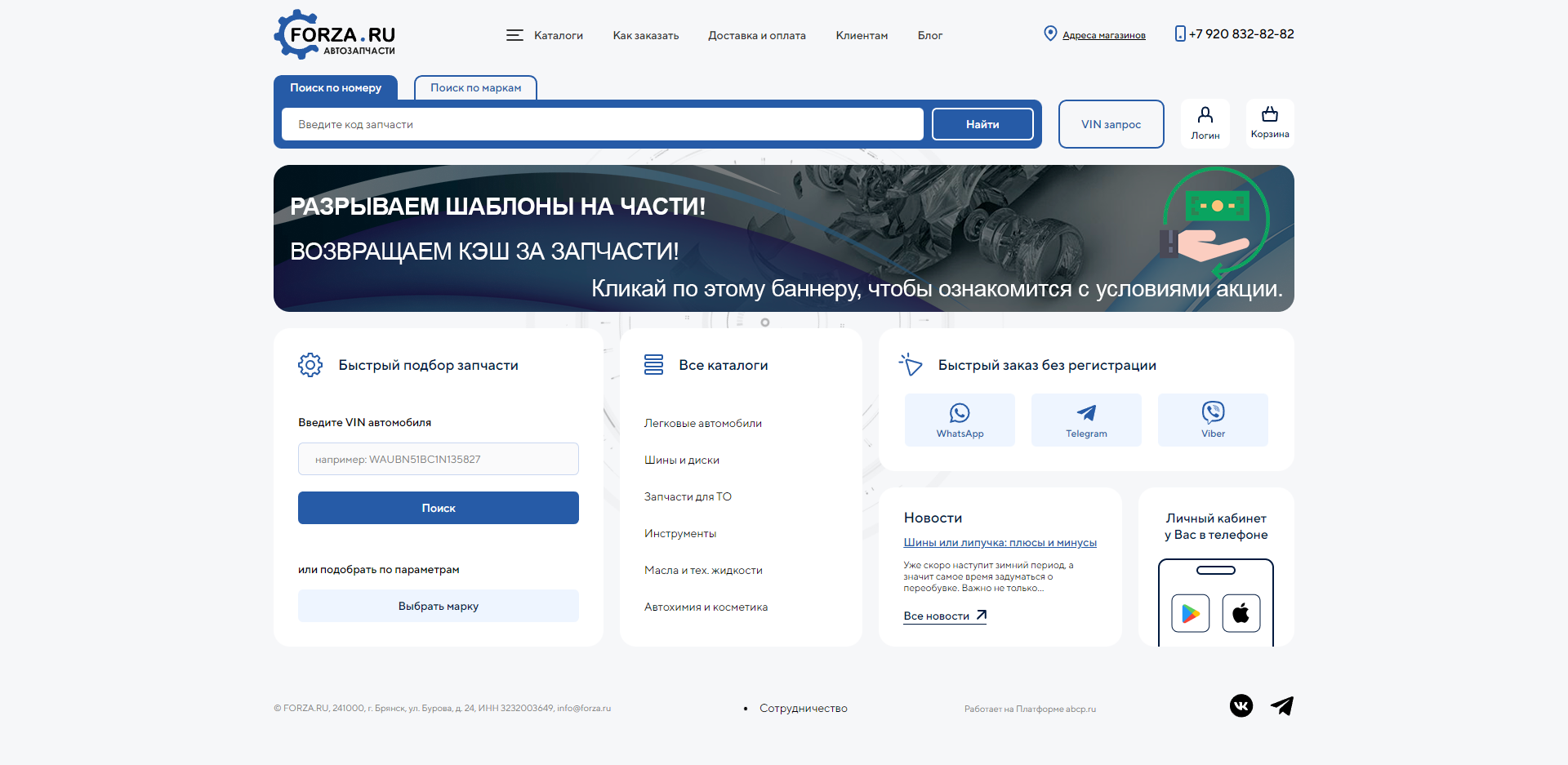Open the WhatsApp quick order option

pos(960,420)
